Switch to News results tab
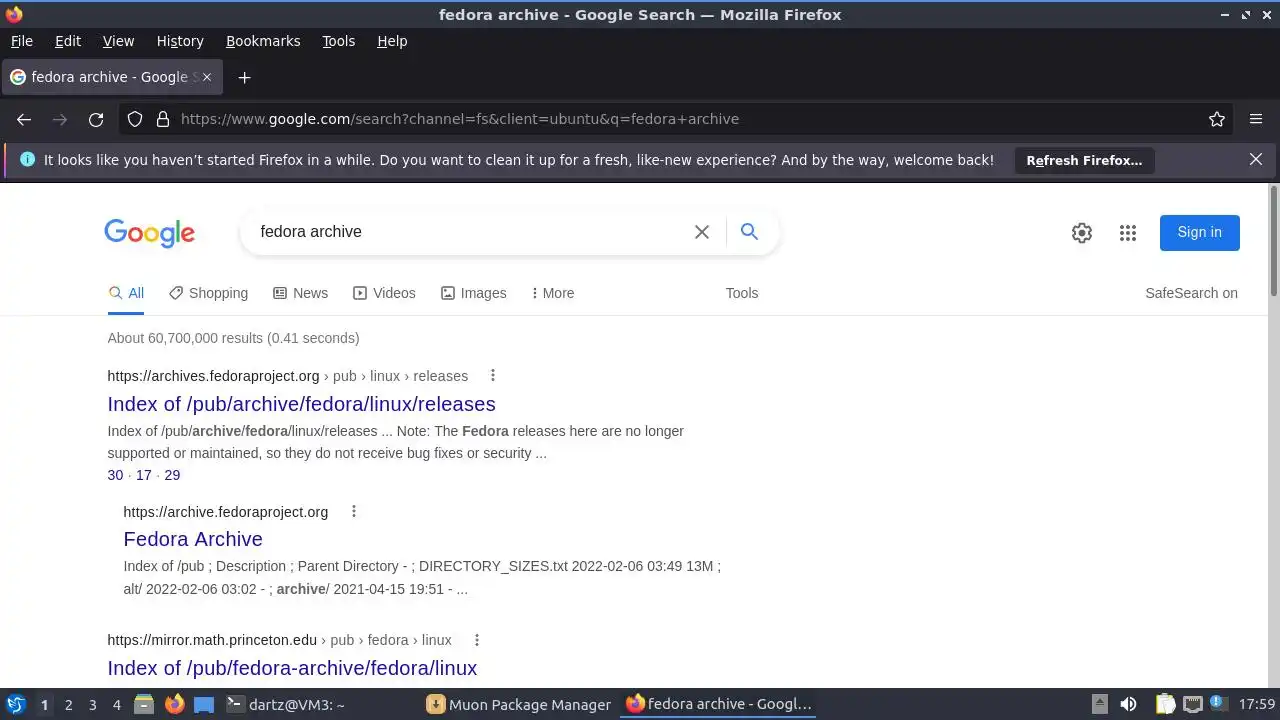Viewport: 1280px width, 720px height. click(x=300, y=293)
